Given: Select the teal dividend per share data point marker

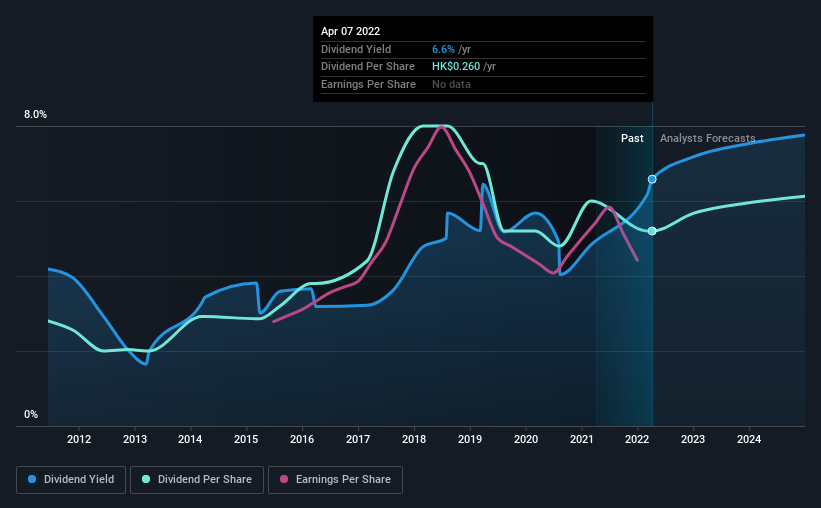Looking at the screenshot, I should click(652, 231).
